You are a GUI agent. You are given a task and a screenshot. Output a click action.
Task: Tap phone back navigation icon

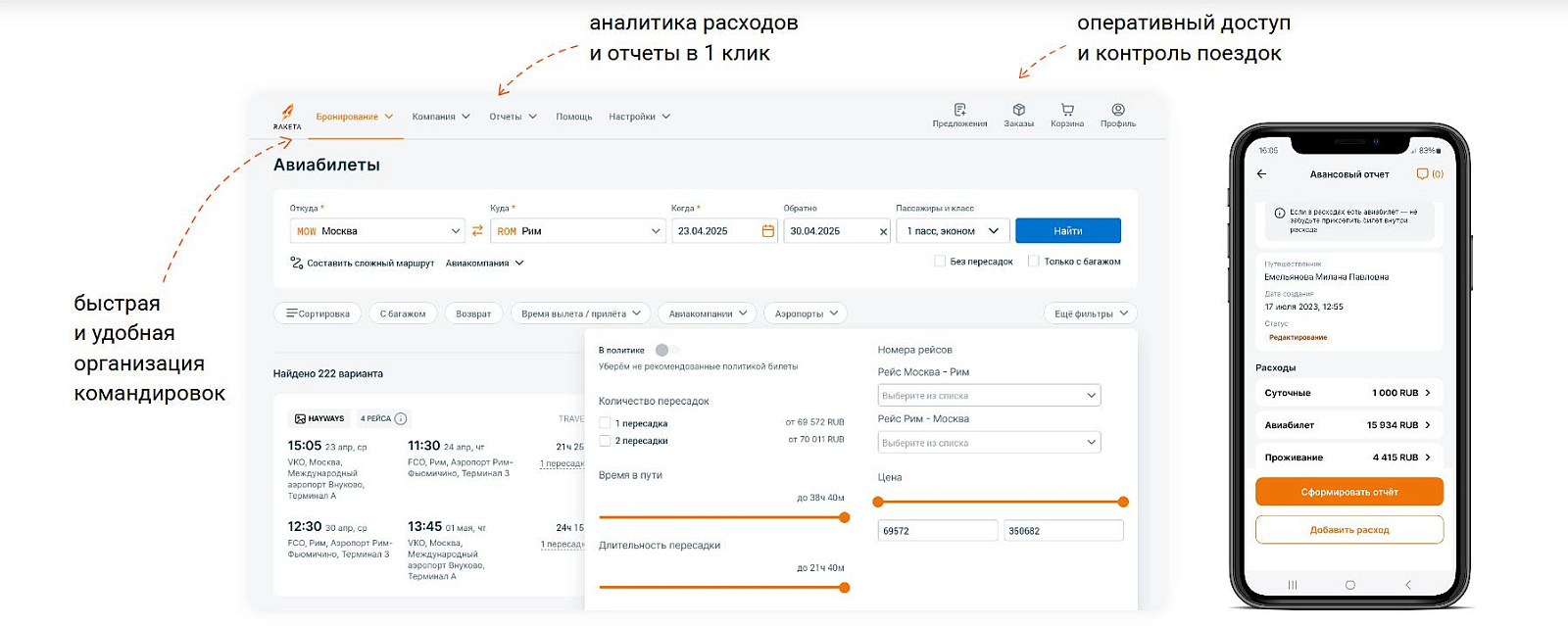[x=1408, y=585]
